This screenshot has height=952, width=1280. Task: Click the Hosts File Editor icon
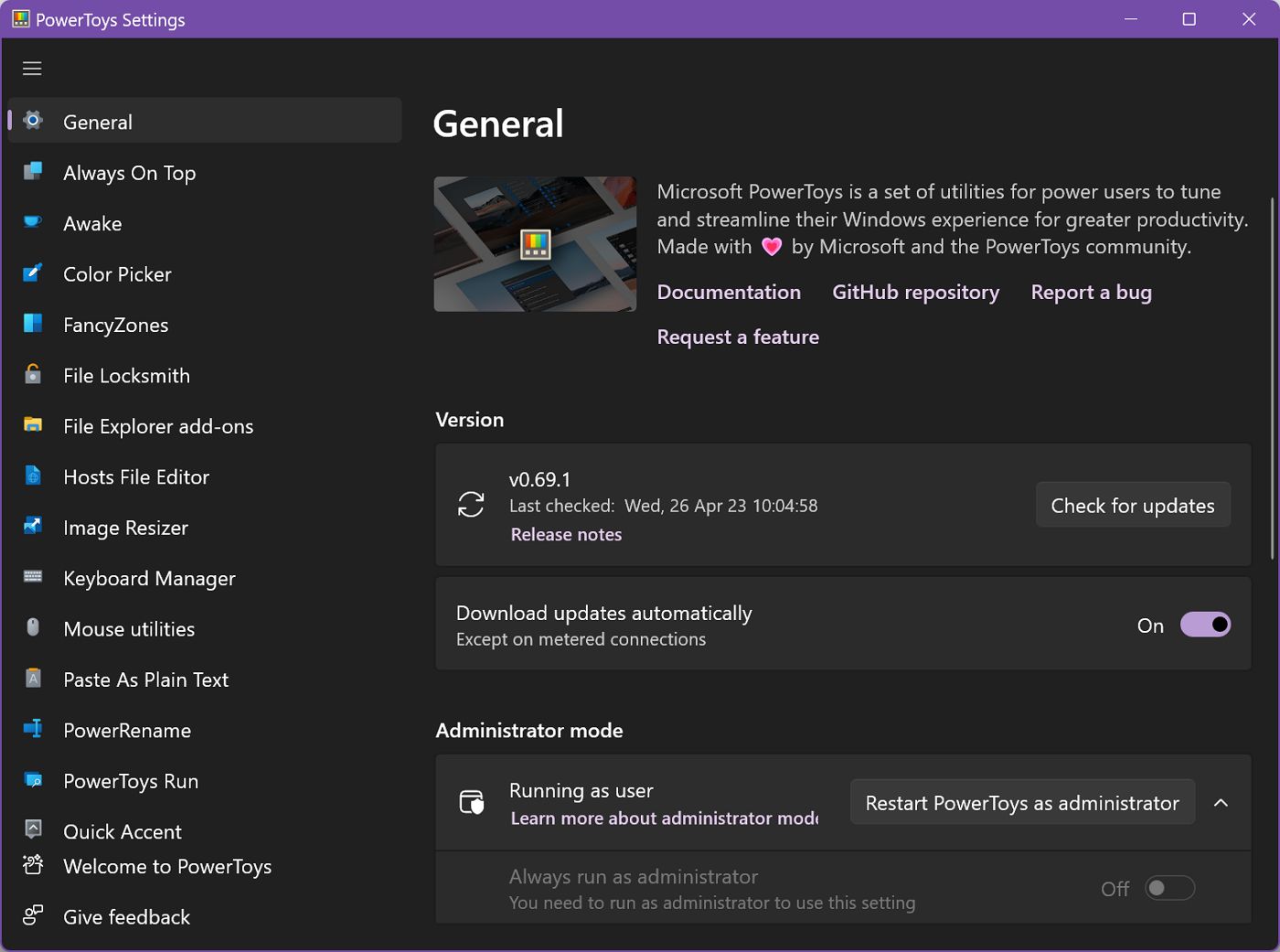[33, 476]
